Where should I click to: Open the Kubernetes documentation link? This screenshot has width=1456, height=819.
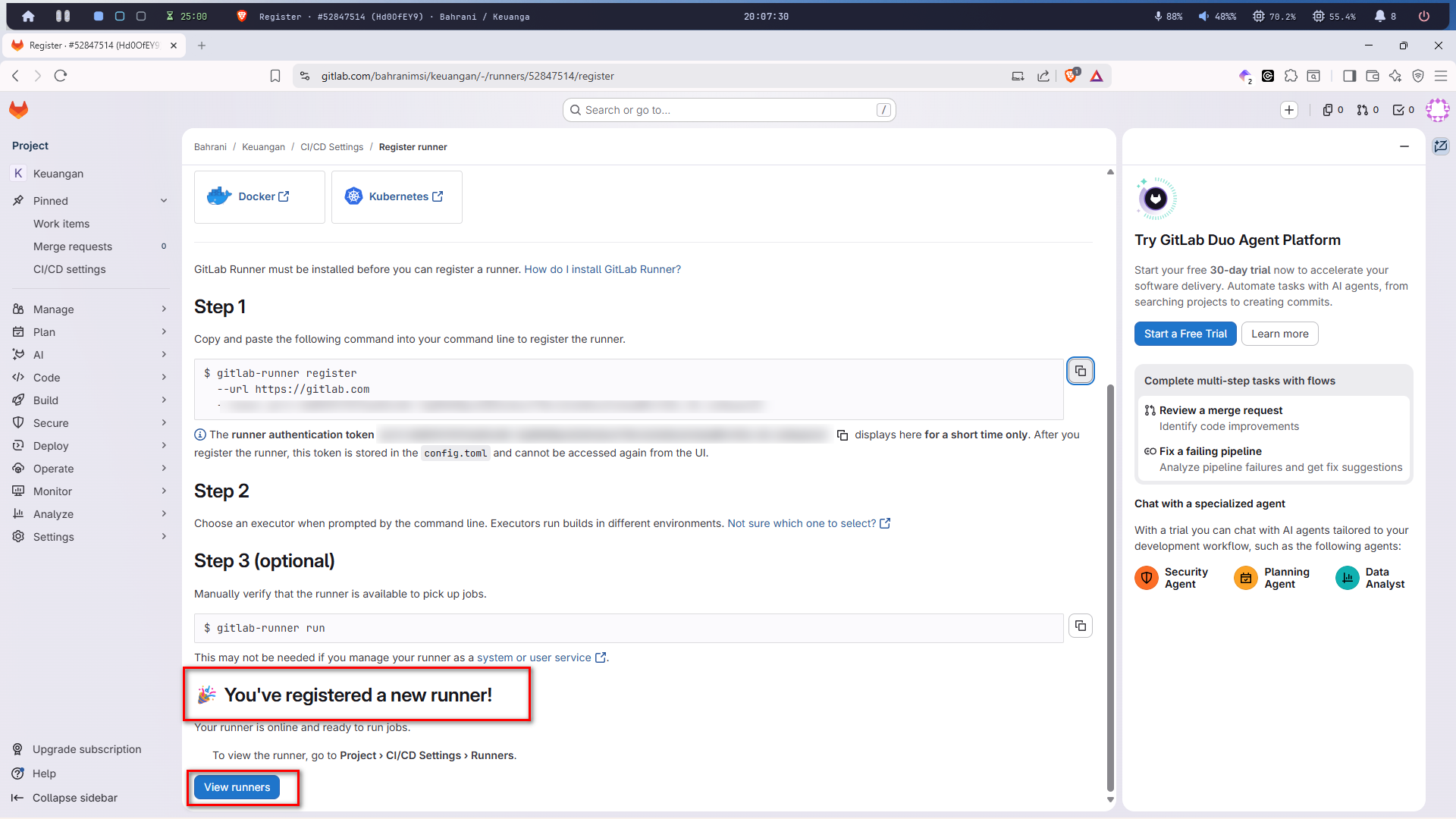397,197
